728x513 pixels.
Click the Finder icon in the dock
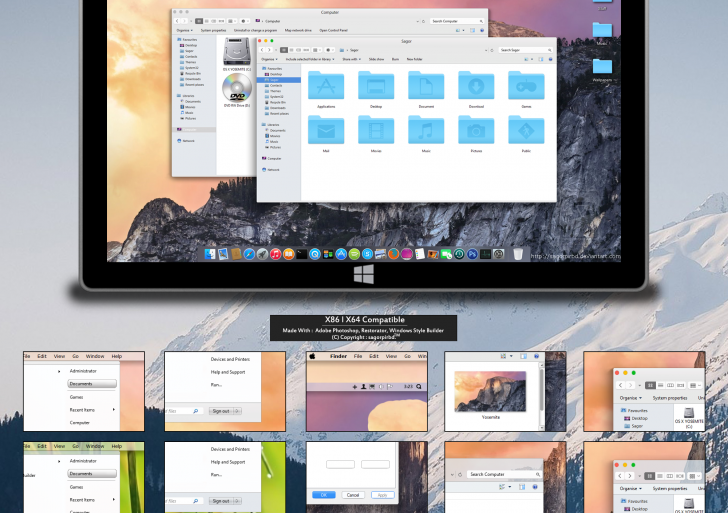tap(211, 254)
